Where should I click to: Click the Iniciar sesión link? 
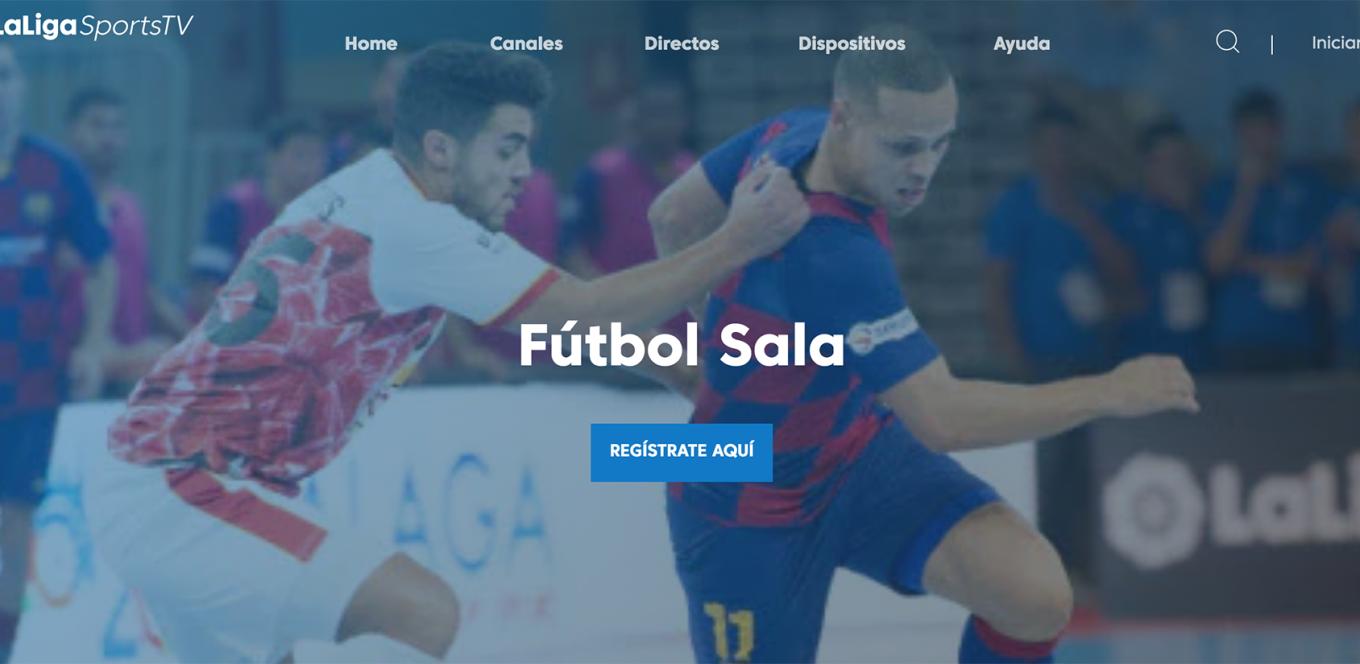pyautogui.click(x=1335, y=43)
